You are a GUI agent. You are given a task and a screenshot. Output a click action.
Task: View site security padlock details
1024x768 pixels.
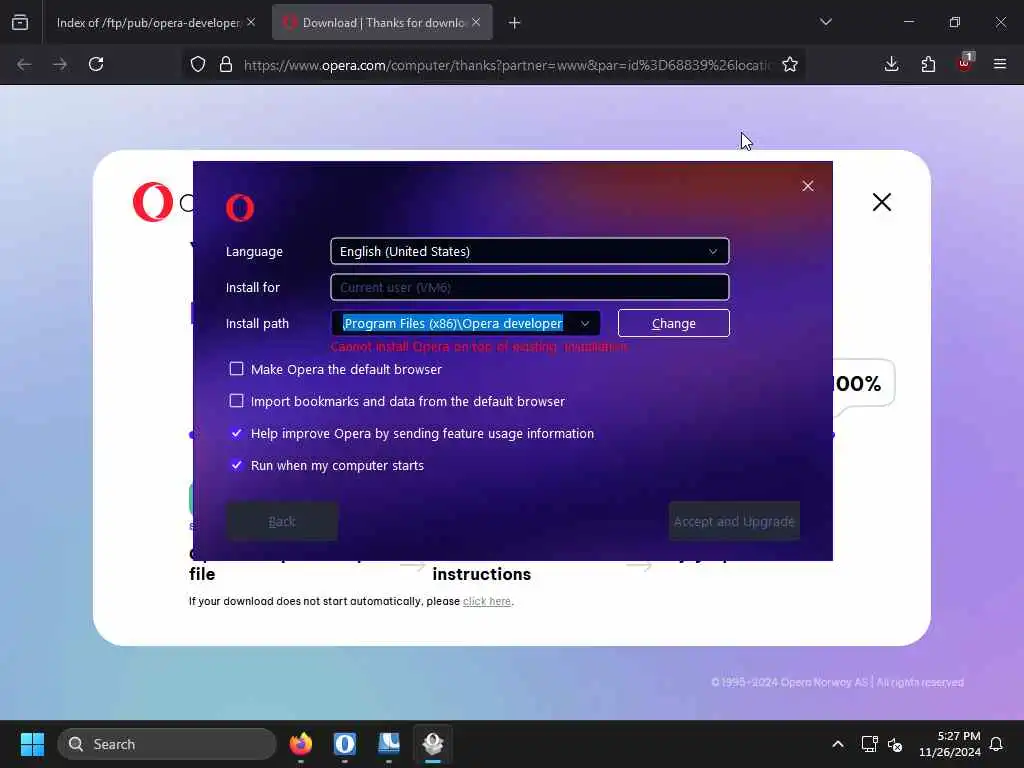(x=226, y=64)
